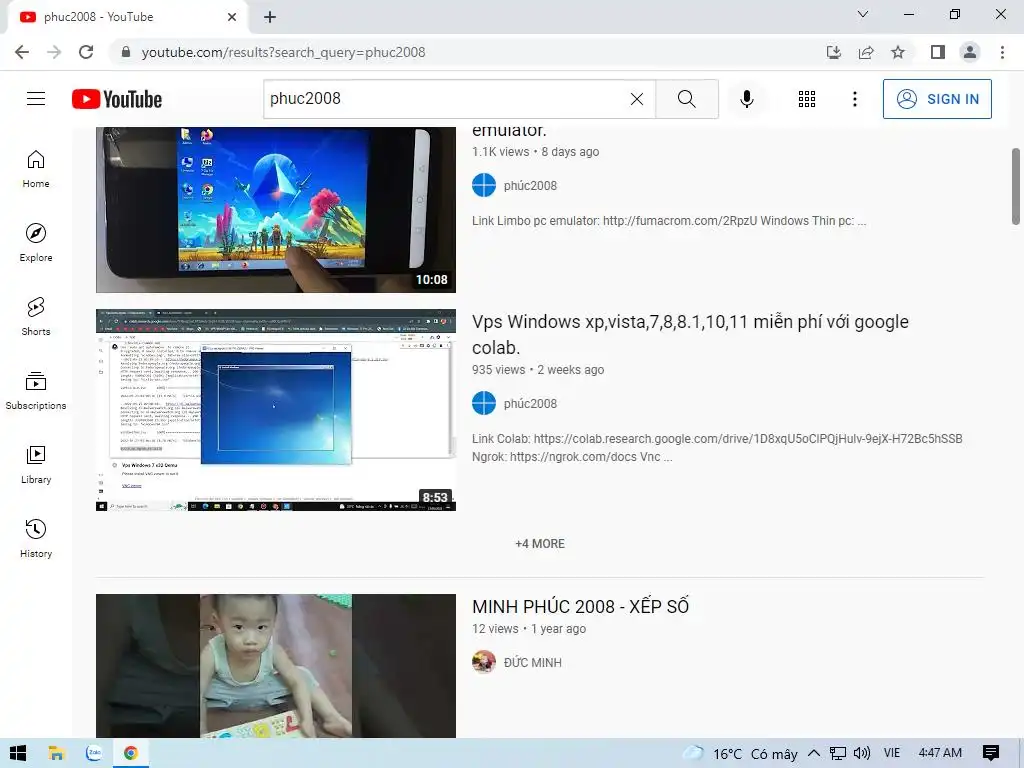Click the magnifier search button
The image size is (1024, 768).
pyautogui.click(x=686, y=99)
